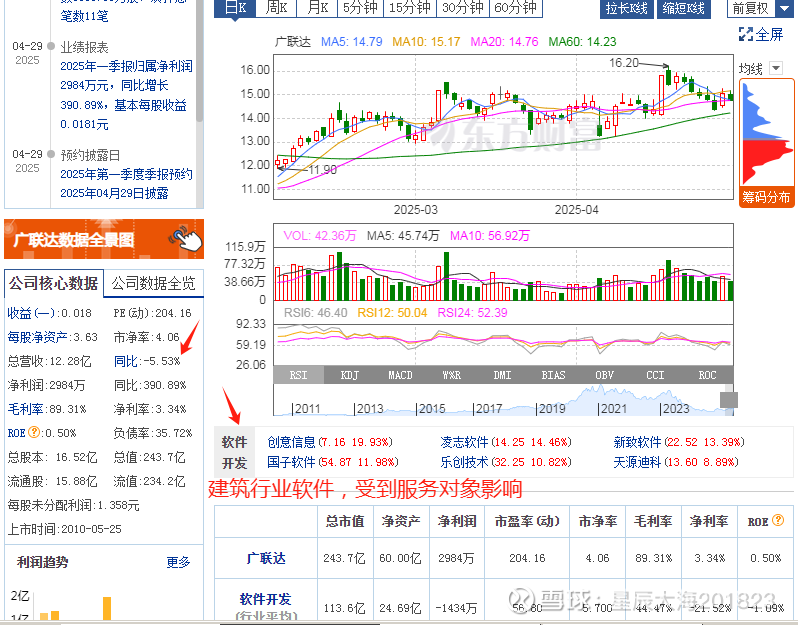The width and height of the screenshot is (798, 625).
Task: Open the 毛利率 link in core data
Action: click(25, 409)
